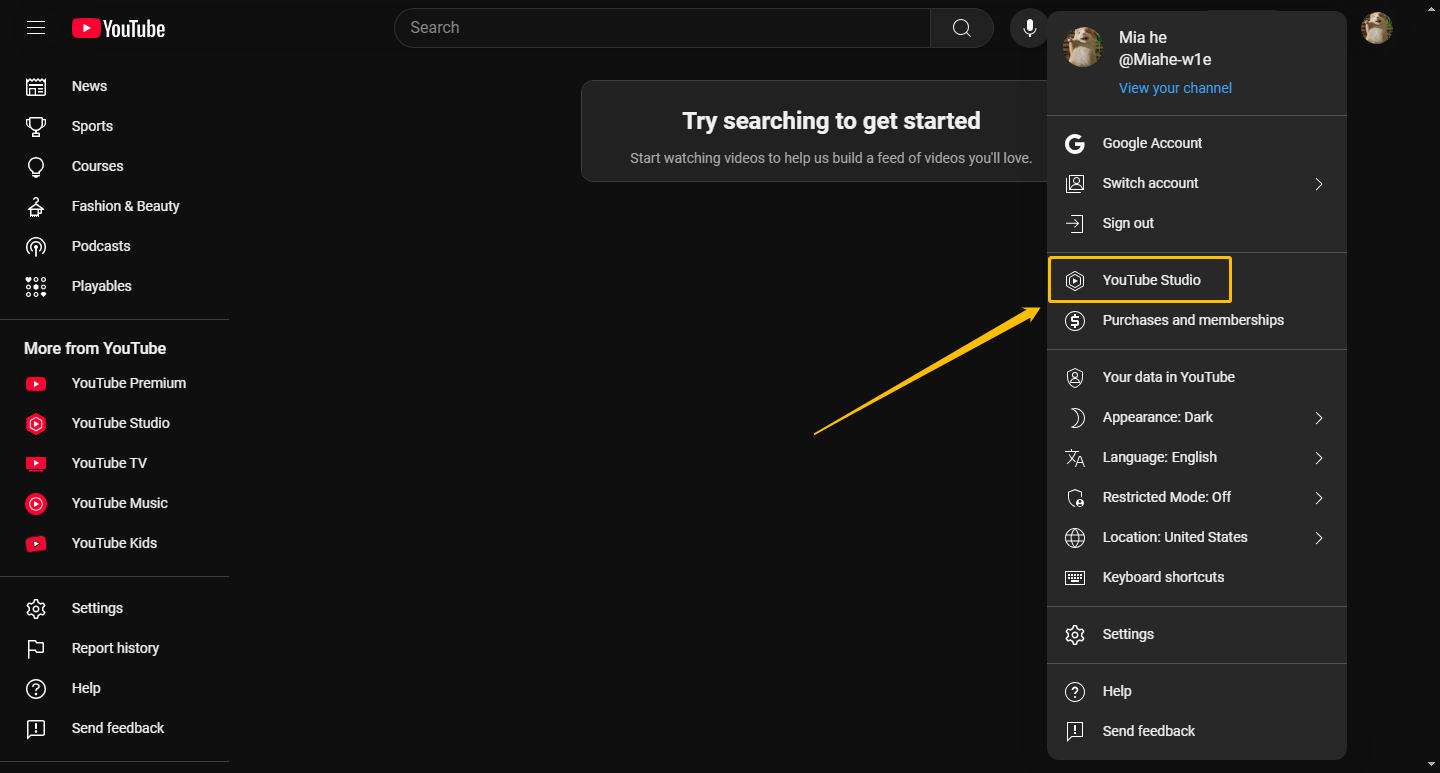Expand Language: English options

(x=1197, y=457)
